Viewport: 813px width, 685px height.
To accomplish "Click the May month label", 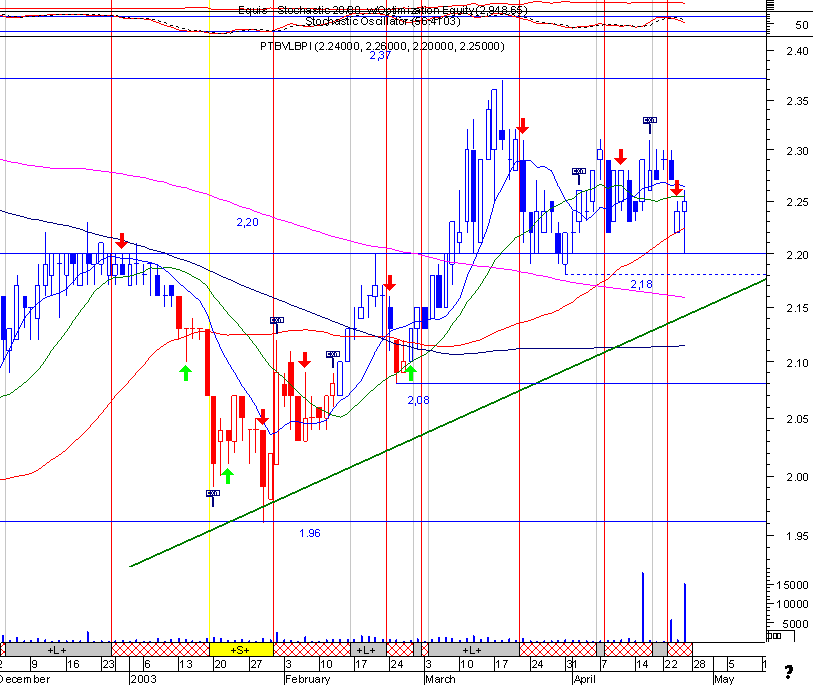I will coord(724,679).
